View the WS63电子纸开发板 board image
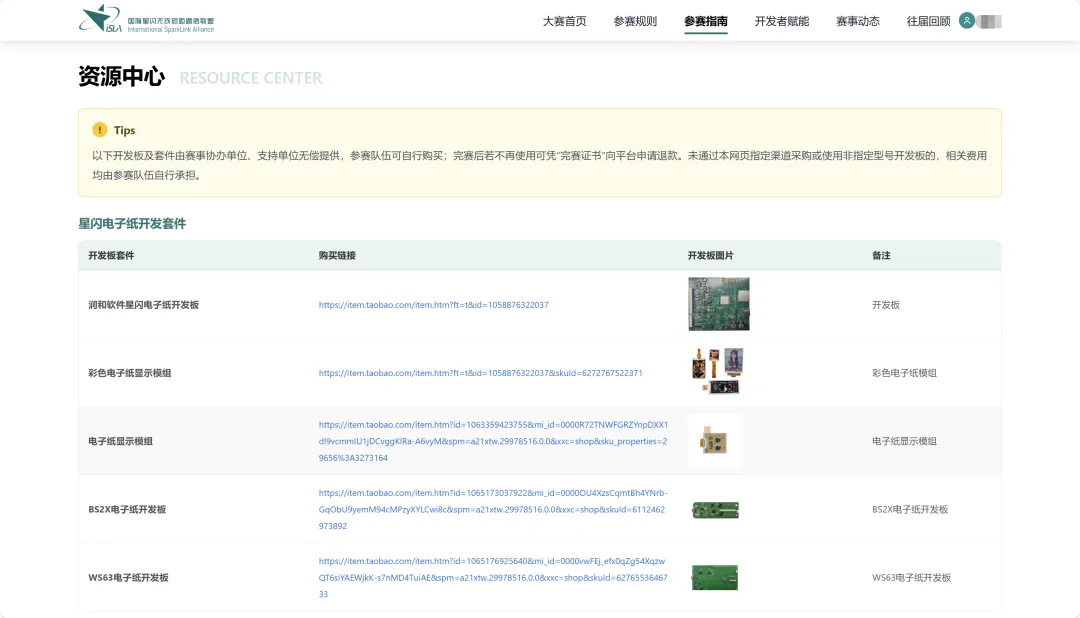This screenshot has width=1080, height=618. (714, 577)
